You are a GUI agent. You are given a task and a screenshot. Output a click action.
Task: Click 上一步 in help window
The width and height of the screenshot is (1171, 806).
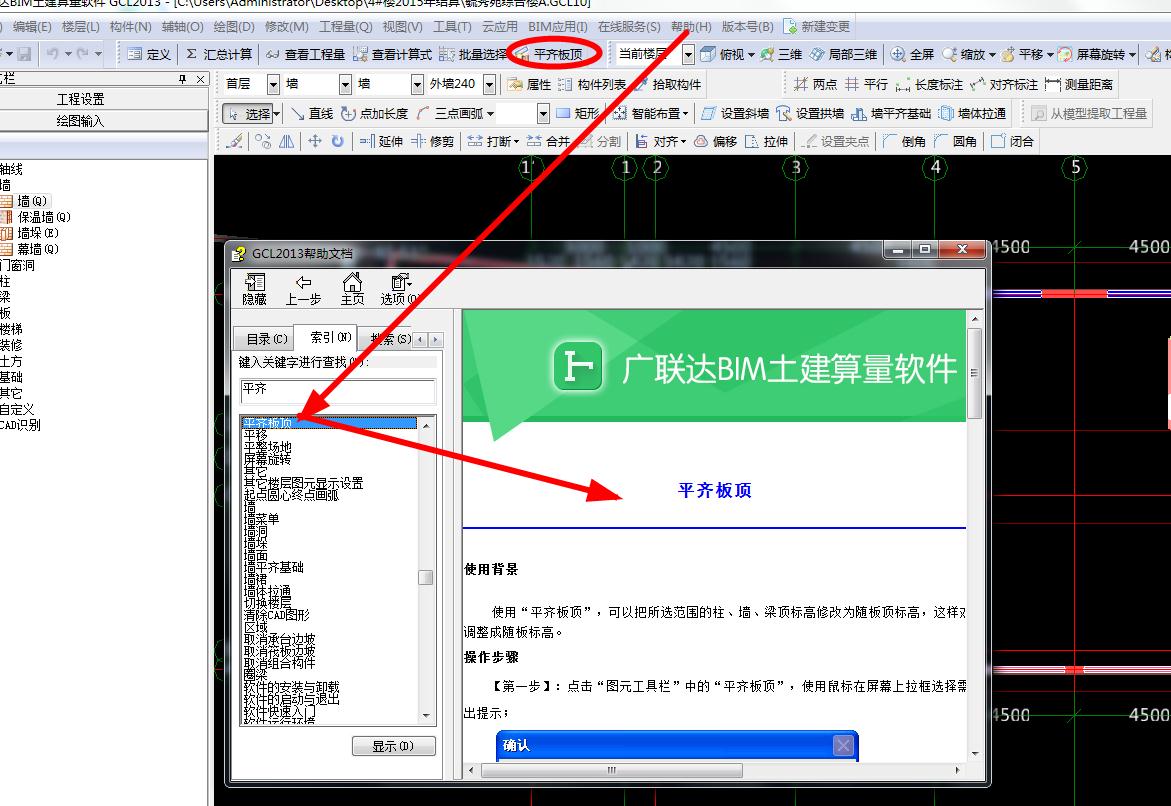coord(303,289)
